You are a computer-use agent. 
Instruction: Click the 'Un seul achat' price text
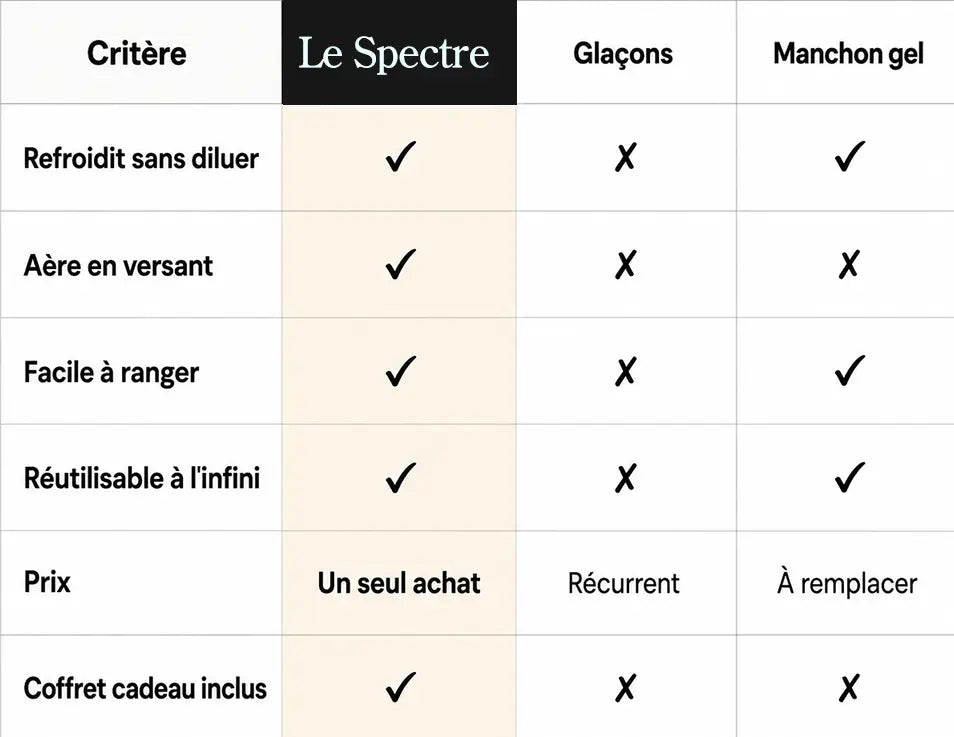click(399, 583)
